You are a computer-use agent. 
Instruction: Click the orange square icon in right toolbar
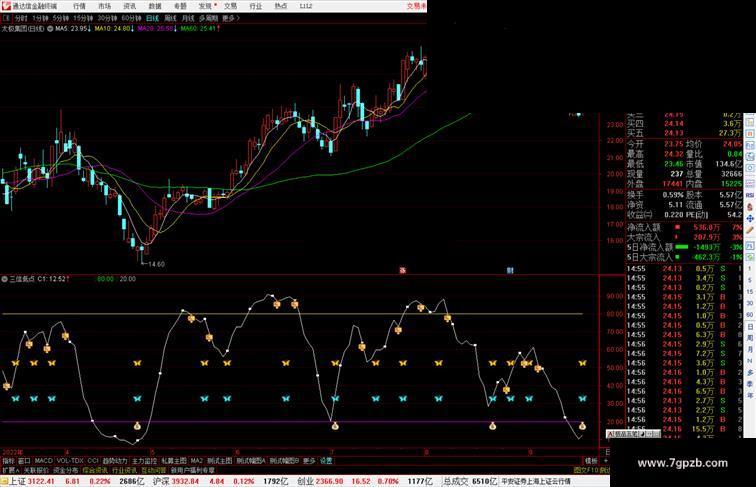click(750, 133)
